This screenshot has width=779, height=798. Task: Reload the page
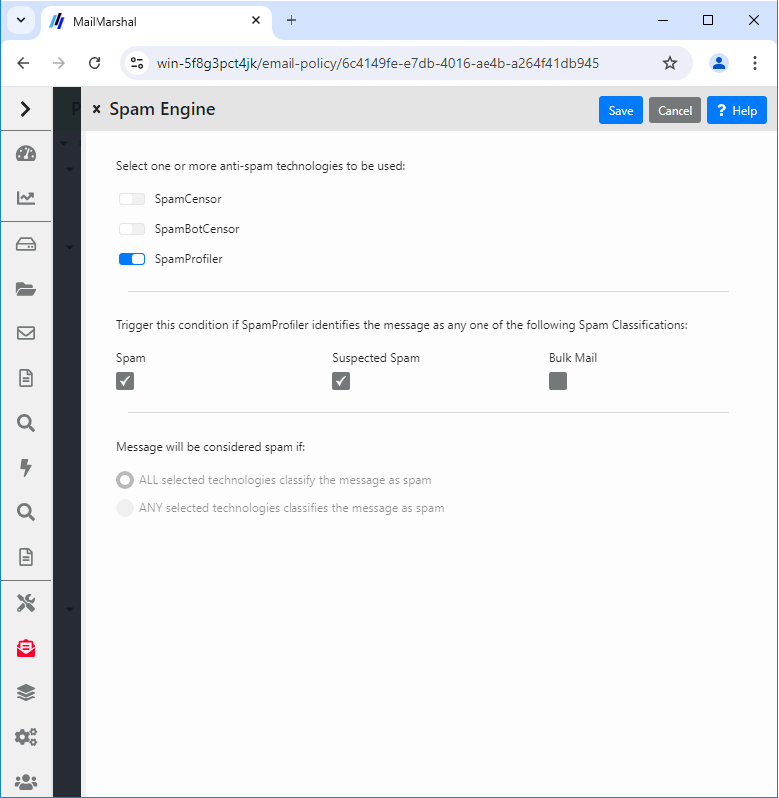[x=95, y=63]
